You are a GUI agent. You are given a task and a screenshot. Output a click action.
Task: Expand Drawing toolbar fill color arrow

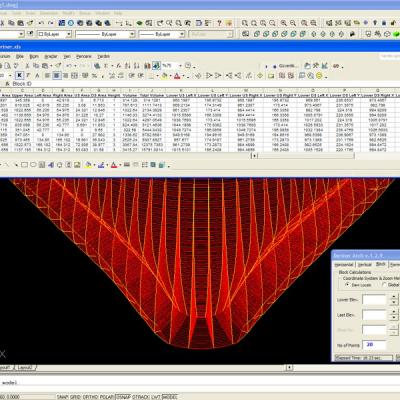click(94, 165)
